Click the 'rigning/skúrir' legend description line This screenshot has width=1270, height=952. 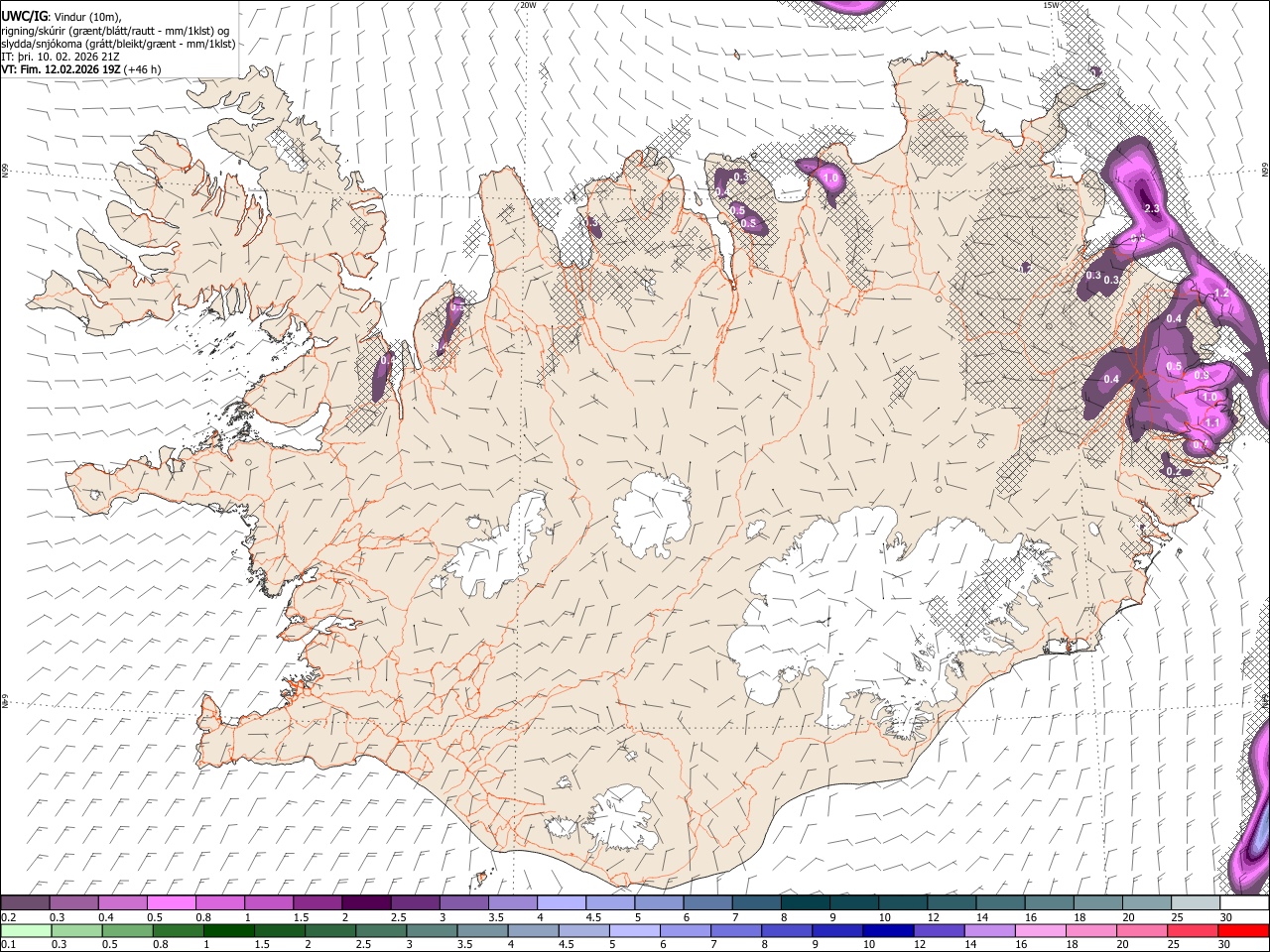click(x=115, y=31)
